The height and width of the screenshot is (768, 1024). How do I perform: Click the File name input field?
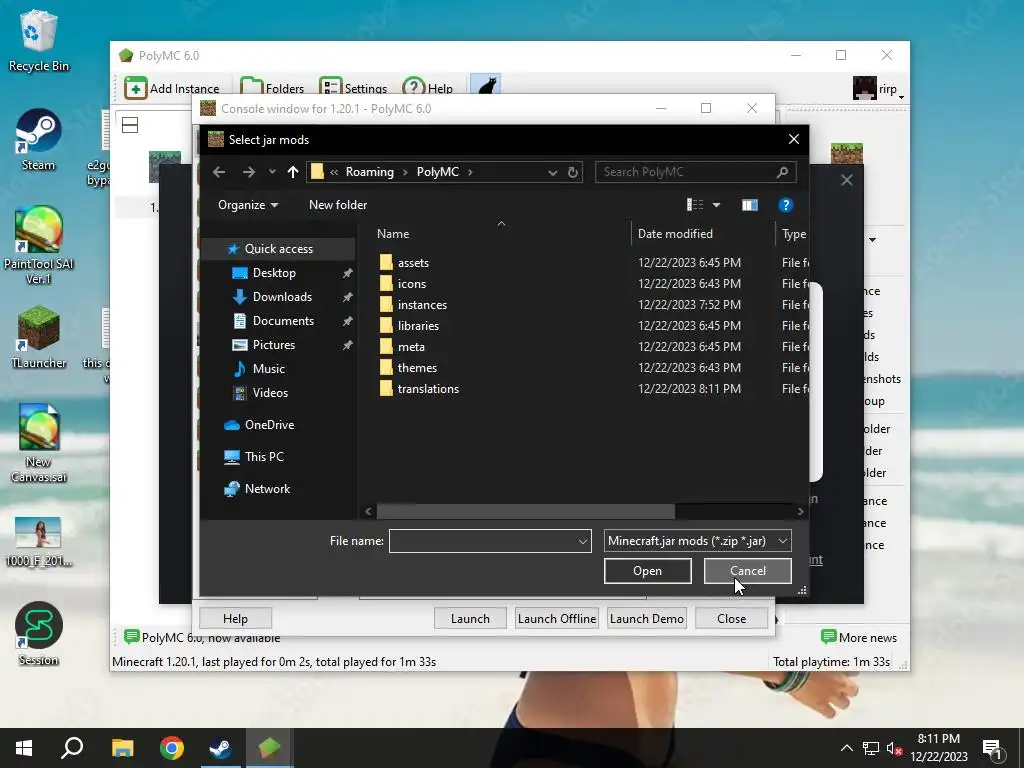[482, 541]
